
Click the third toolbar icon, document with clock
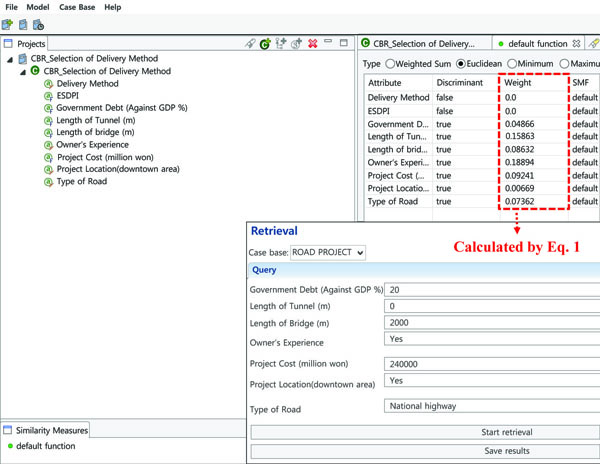tap(38, 25)
